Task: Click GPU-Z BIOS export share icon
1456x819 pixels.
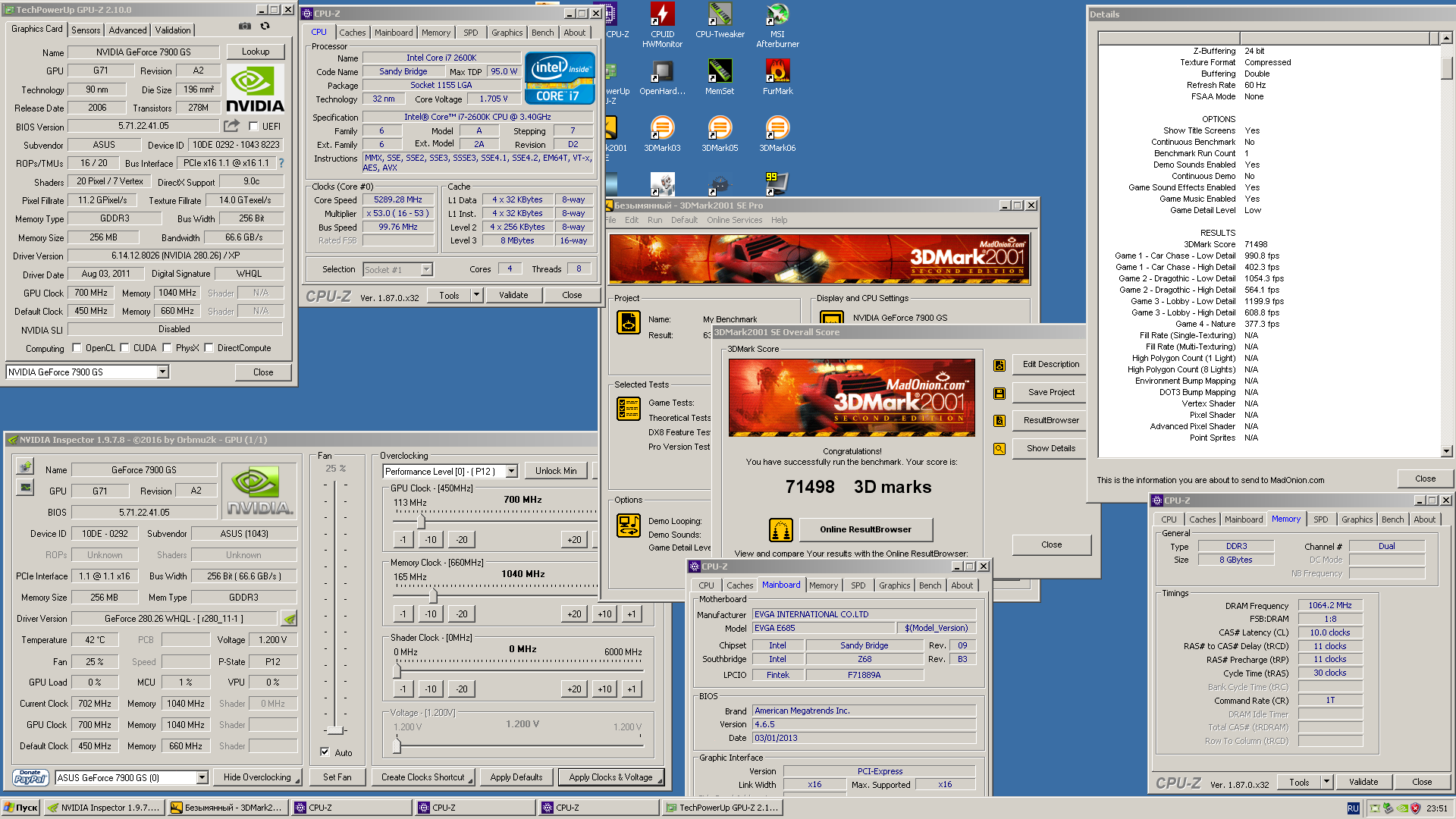Action: click(231, 126)
